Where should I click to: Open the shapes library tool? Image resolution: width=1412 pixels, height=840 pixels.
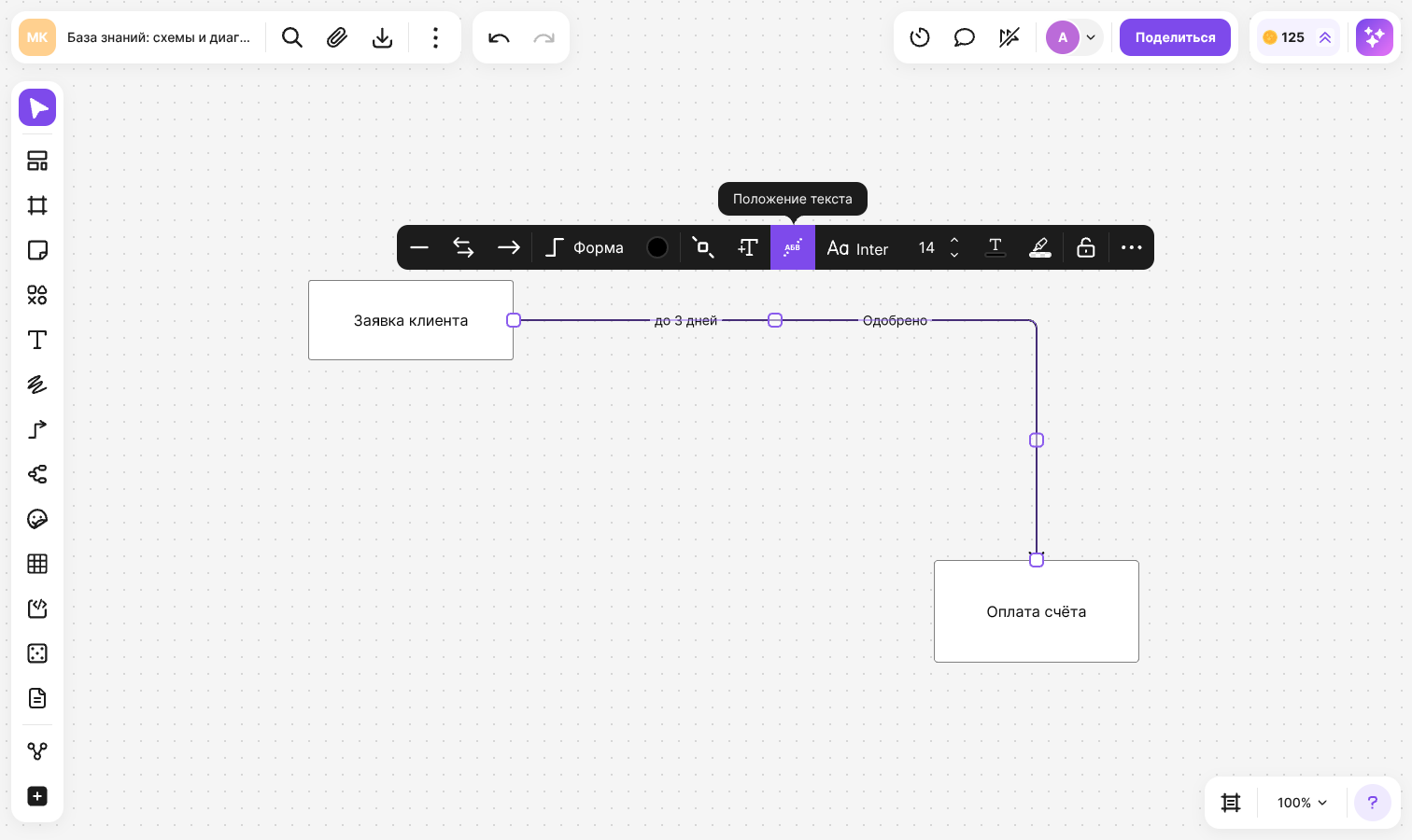tap(37, 295)
